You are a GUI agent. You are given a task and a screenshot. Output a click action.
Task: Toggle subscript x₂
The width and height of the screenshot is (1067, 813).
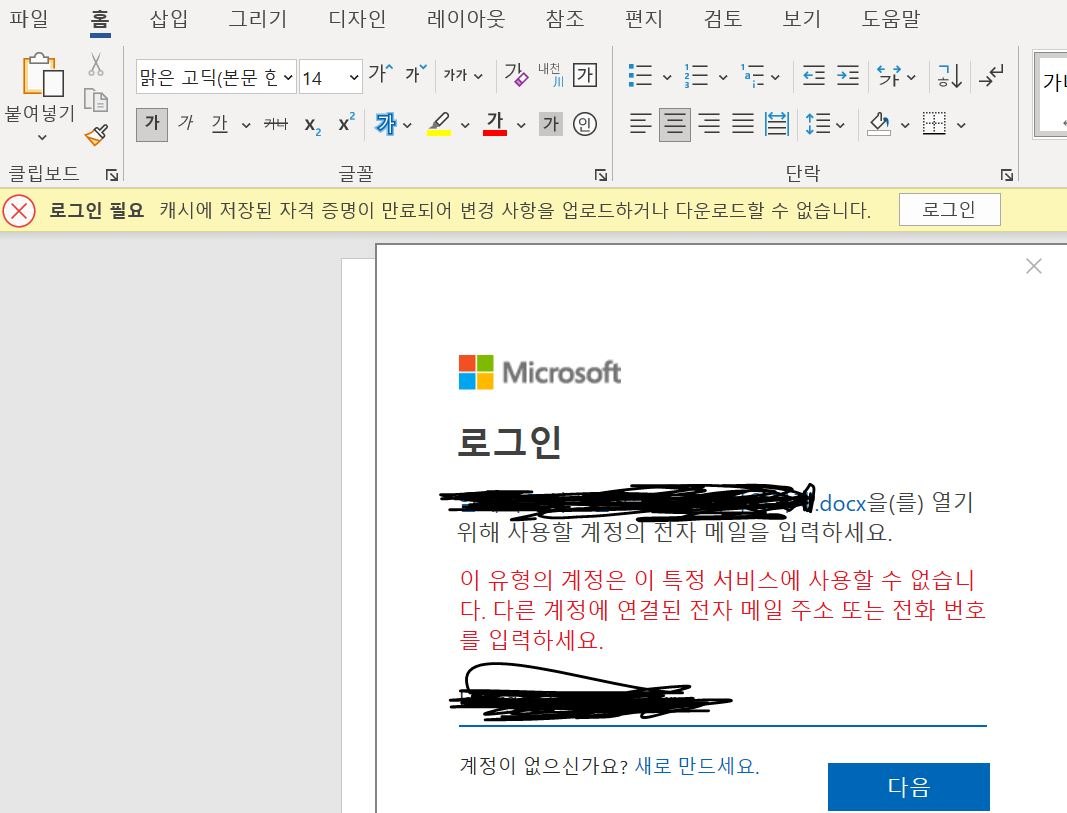(x=312, y=125)
